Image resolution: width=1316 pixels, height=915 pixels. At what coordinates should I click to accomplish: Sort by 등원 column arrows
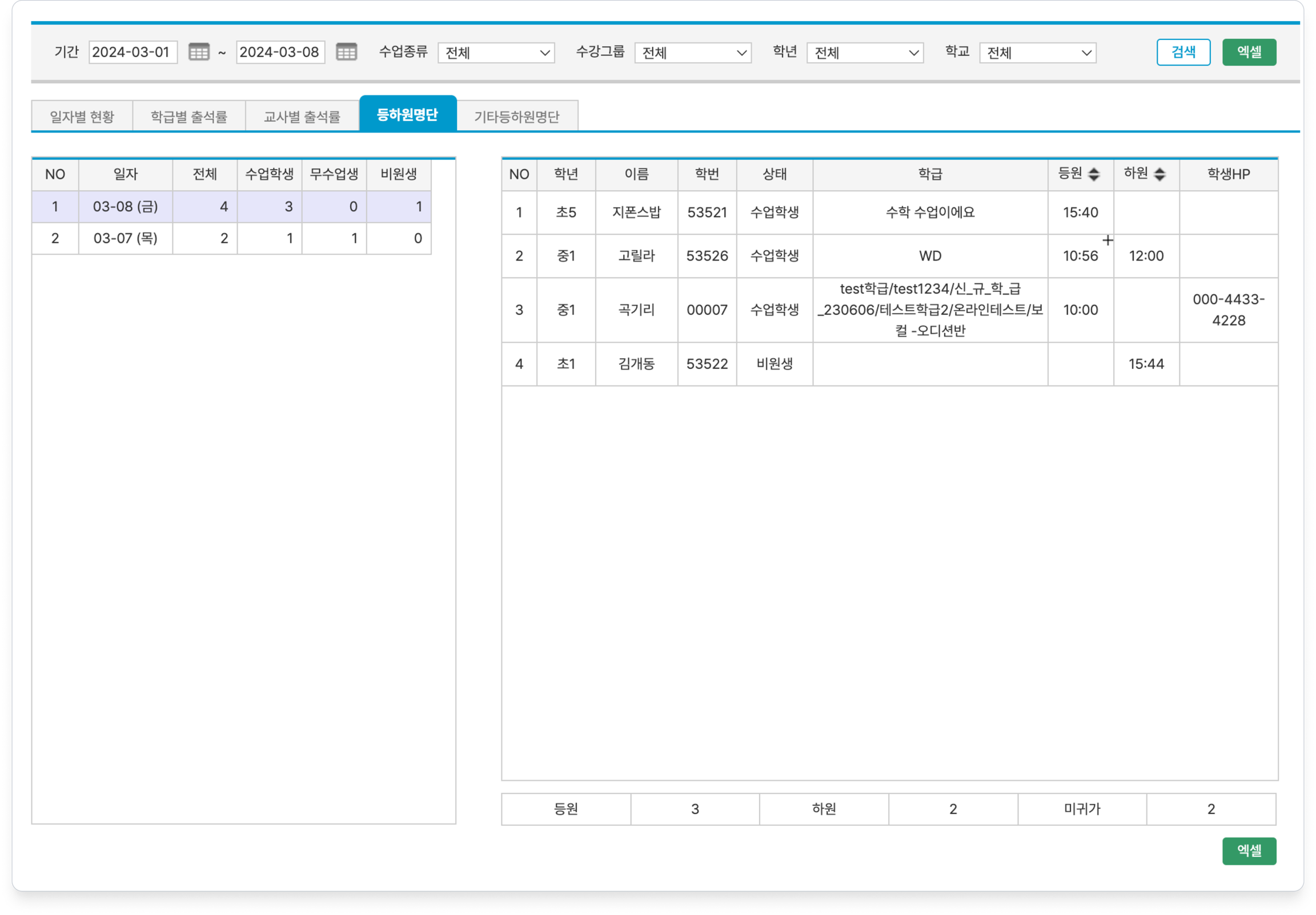coord(1094,174)
